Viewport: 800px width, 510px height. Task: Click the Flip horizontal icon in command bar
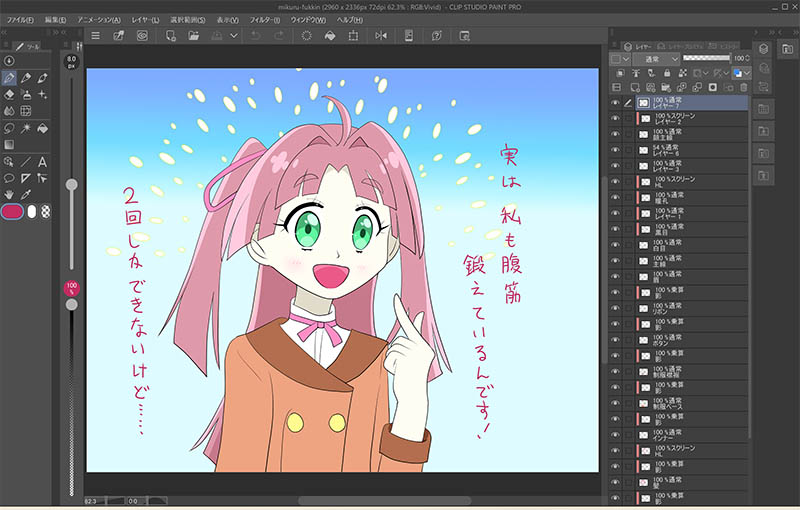[381, 36]
